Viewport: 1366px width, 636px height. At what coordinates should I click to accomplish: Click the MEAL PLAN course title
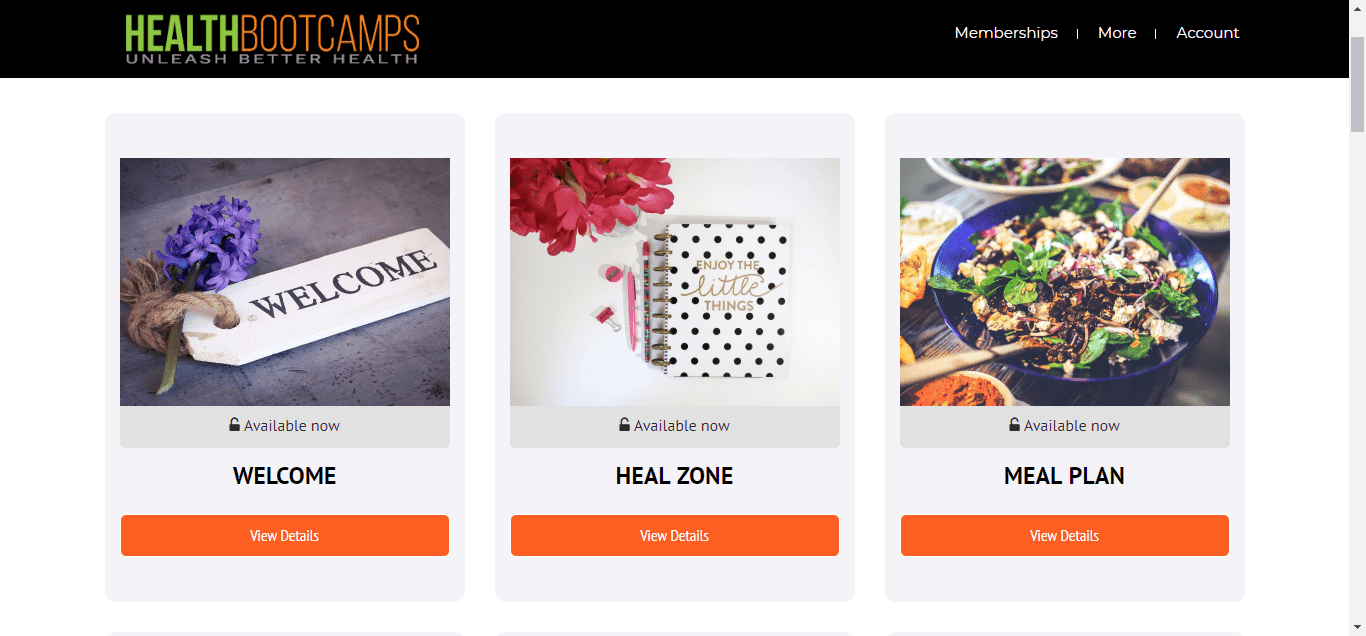pos(1065,476)
